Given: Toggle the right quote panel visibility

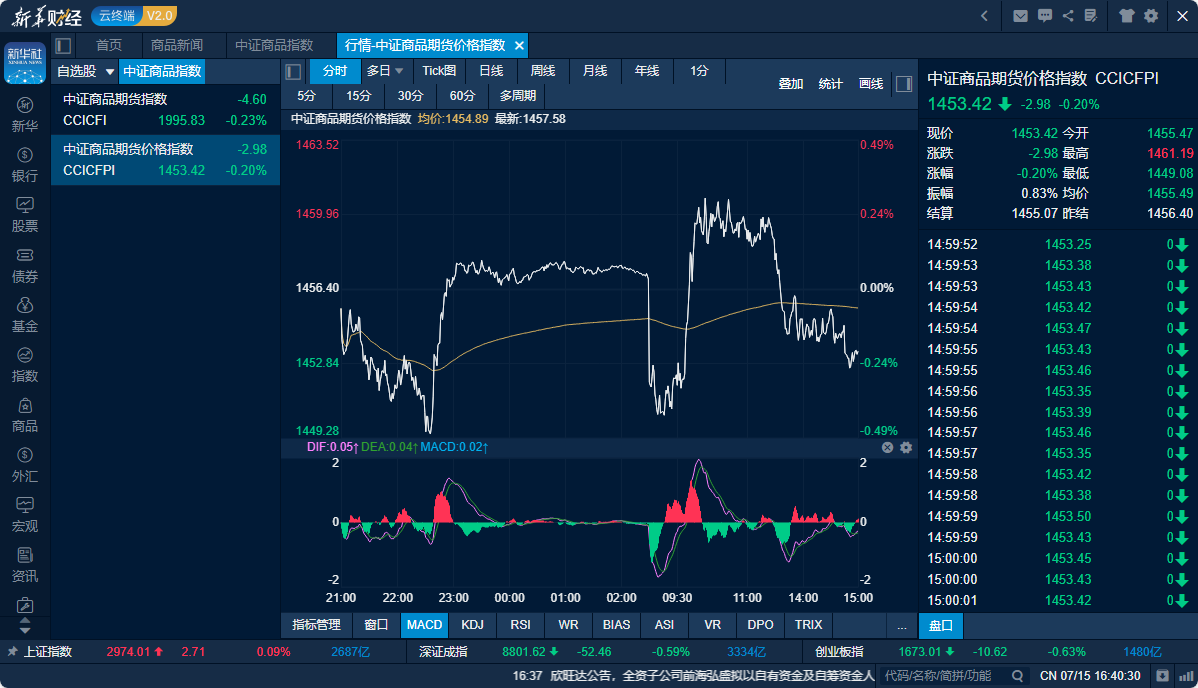Looking at the screenshot, I should coord(903,84).
